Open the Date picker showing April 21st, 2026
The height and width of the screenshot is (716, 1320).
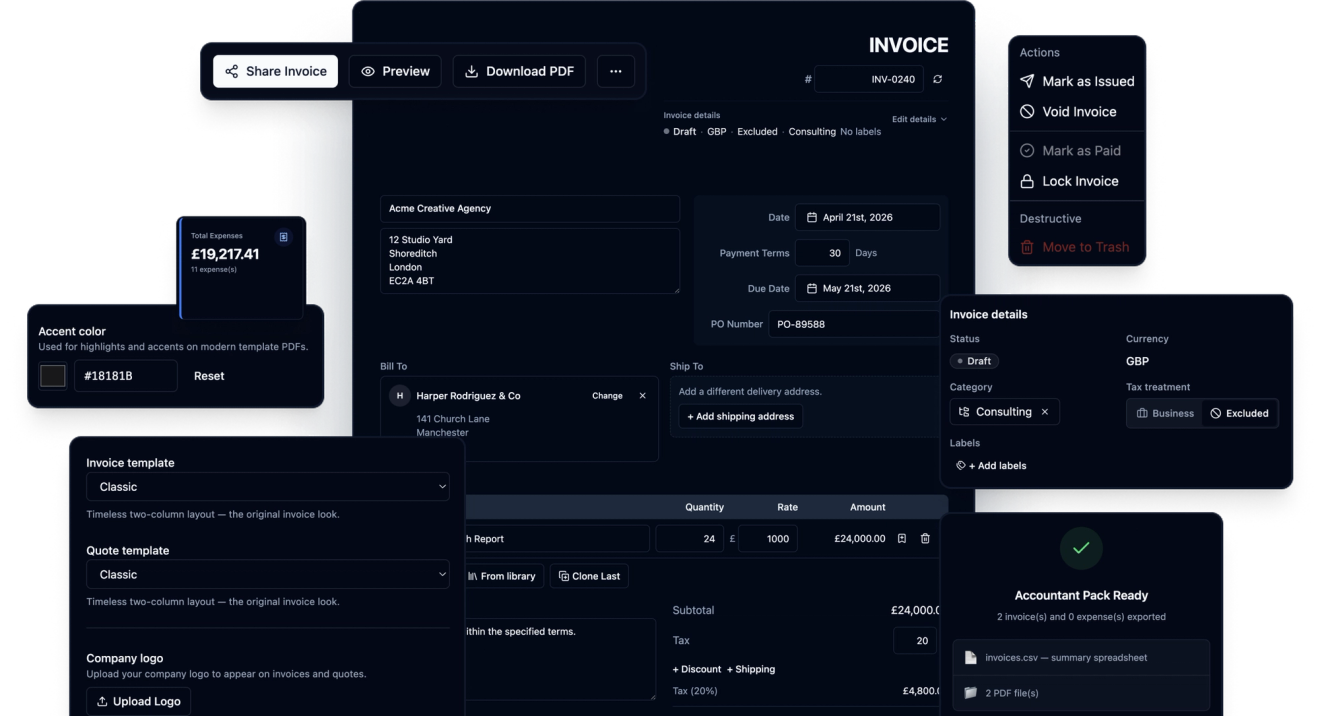(x=867, y=217)
